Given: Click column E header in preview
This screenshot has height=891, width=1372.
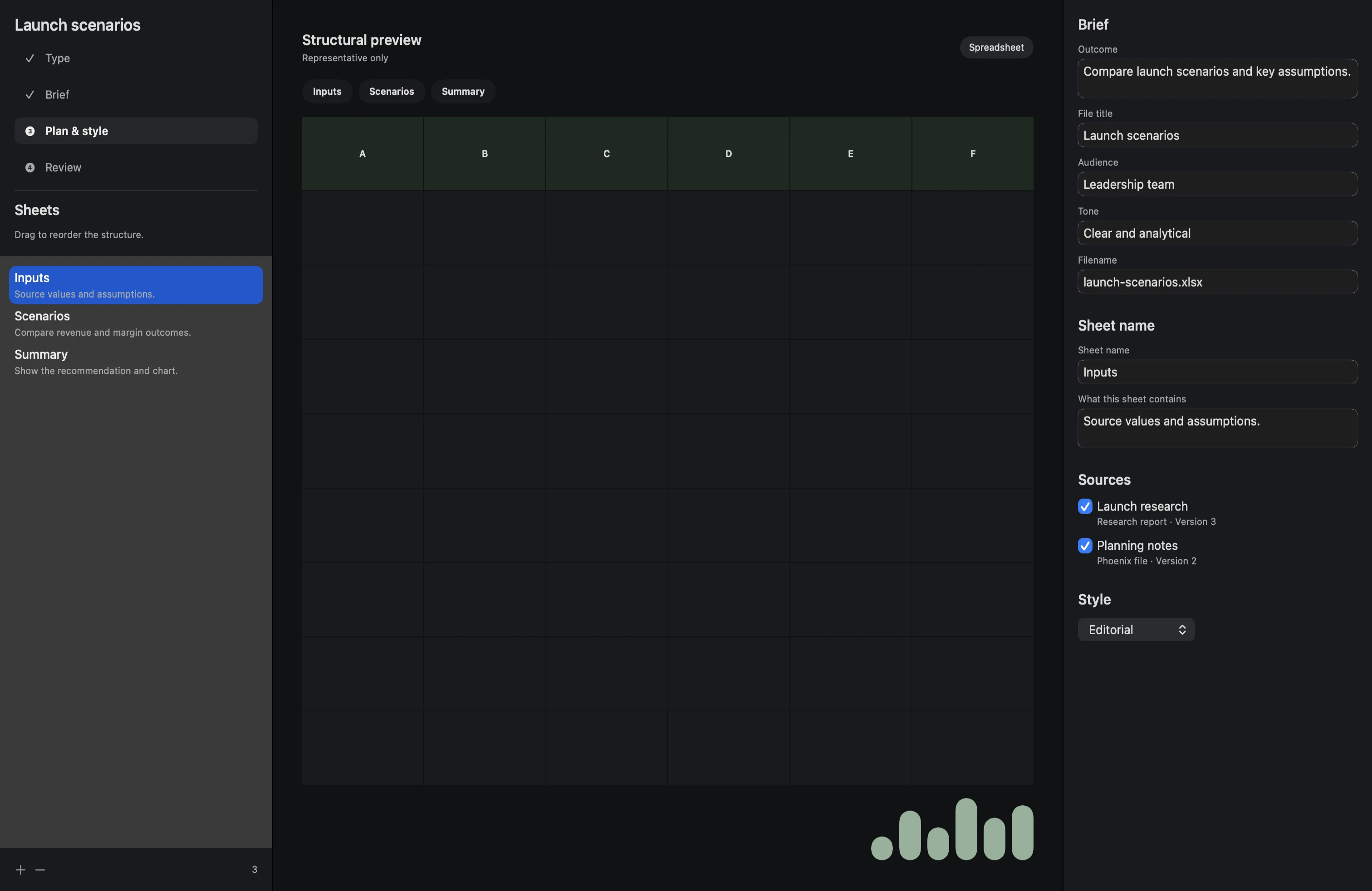Looking at the screenshot, I should (x=850, y=154).
